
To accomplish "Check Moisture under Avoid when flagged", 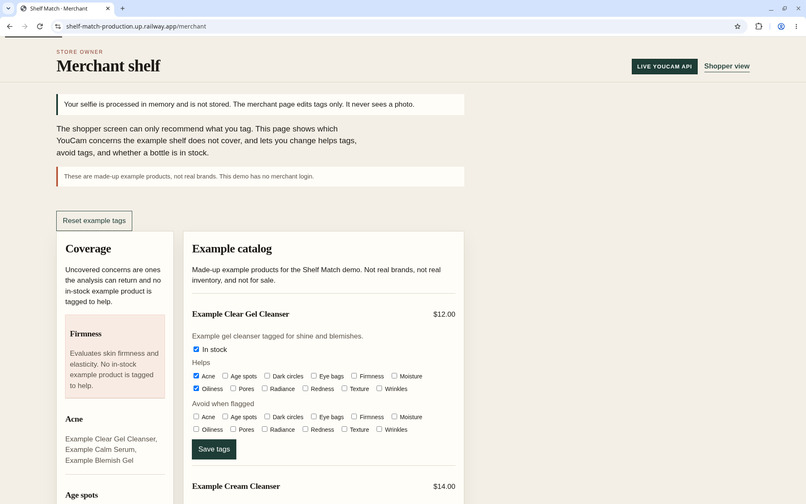I will coord(394,417).
